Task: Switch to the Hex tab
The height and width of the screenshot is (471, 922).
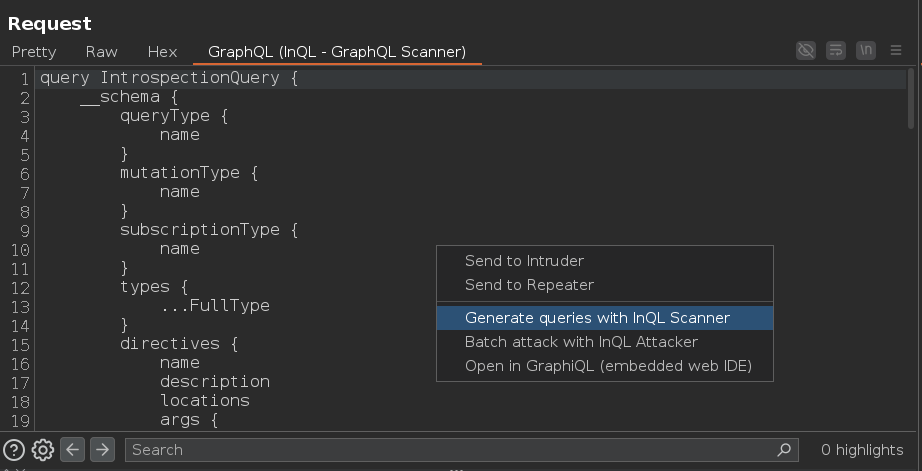Action: coord(162,52)
